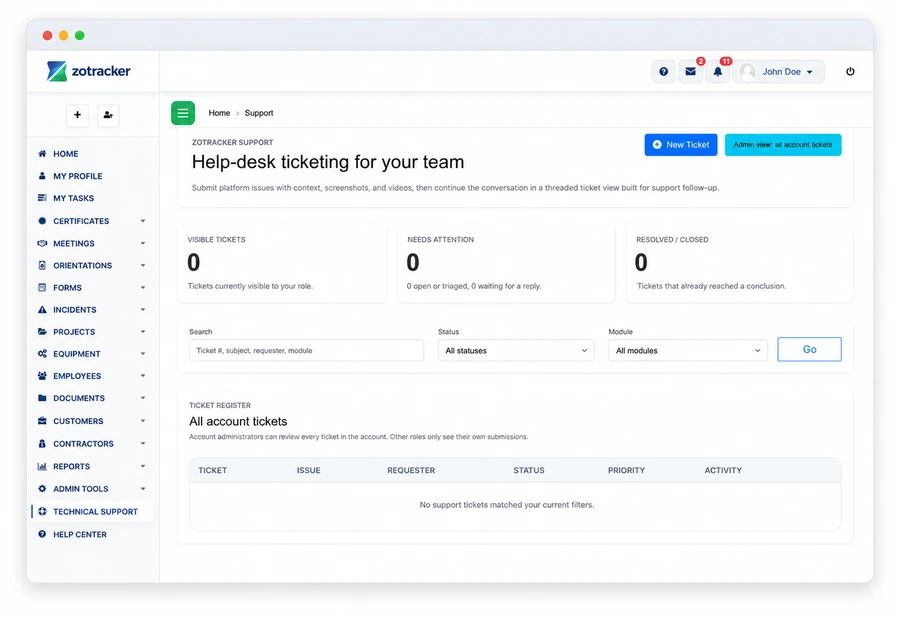
Task: Expand the Contractors menu arrow
Action: [x=143, y=444]
